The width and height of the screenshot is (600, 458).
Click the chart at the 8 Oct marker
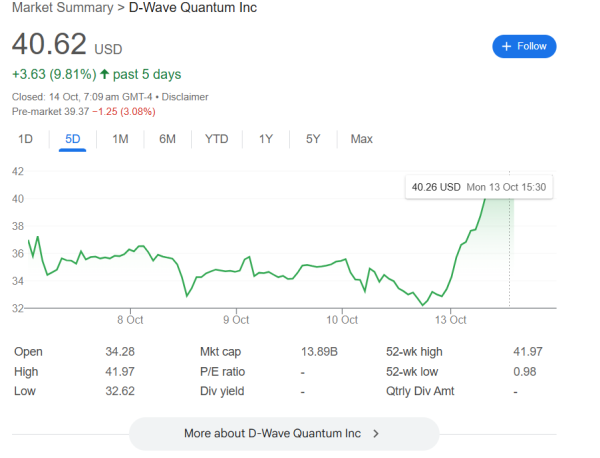(x=131, y=320)
